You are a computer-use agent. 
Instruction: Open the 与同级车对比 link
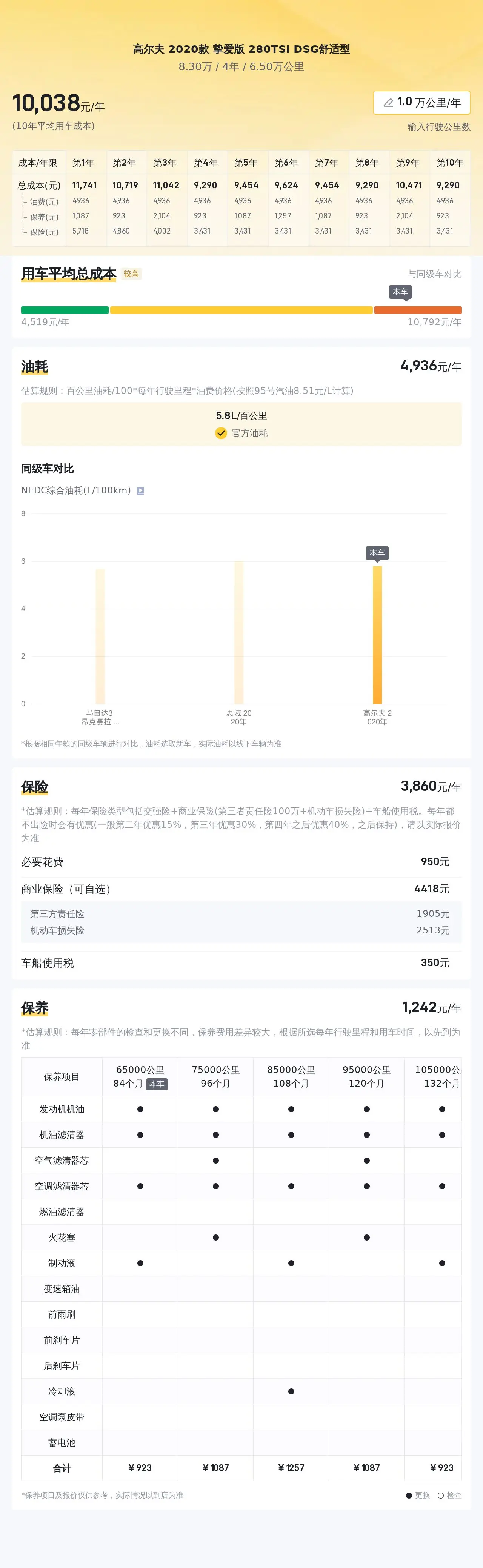pyautogui.click(x=434, y=274)
